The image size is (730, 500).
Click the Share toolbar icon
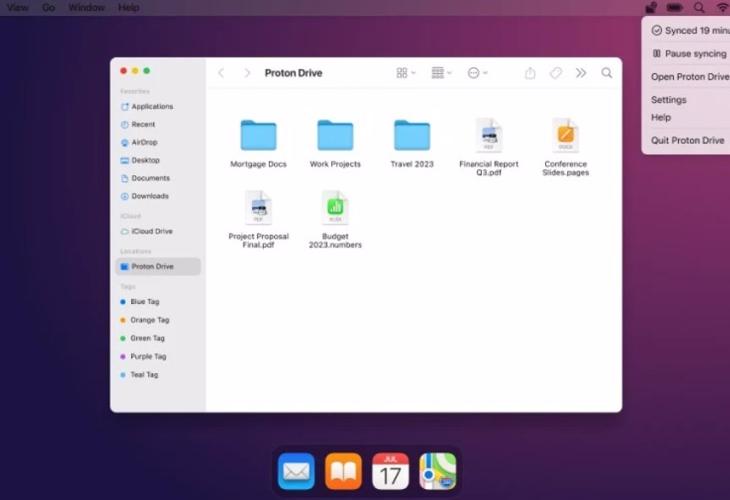pyautogui.click(x=530, y=73)
